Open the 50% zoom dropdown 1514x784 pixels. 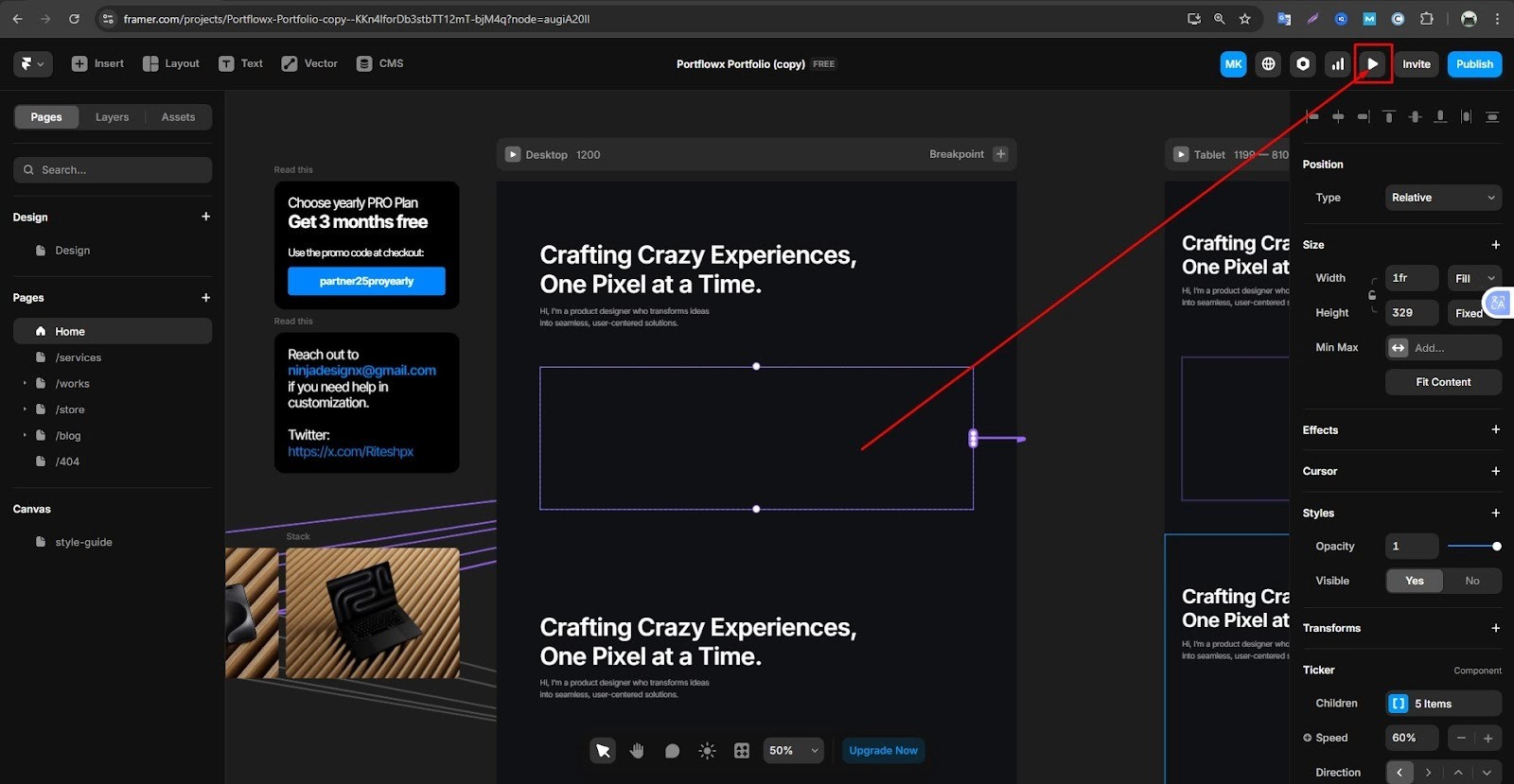coord(793,751)
